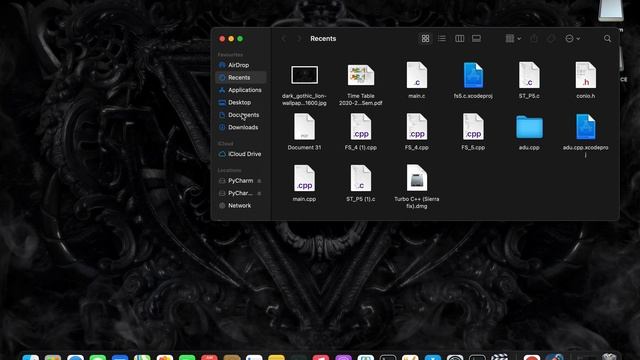Select the truncated PyChar… volume in sidebar
Screen dimensions: 640x360
point(240,193)
